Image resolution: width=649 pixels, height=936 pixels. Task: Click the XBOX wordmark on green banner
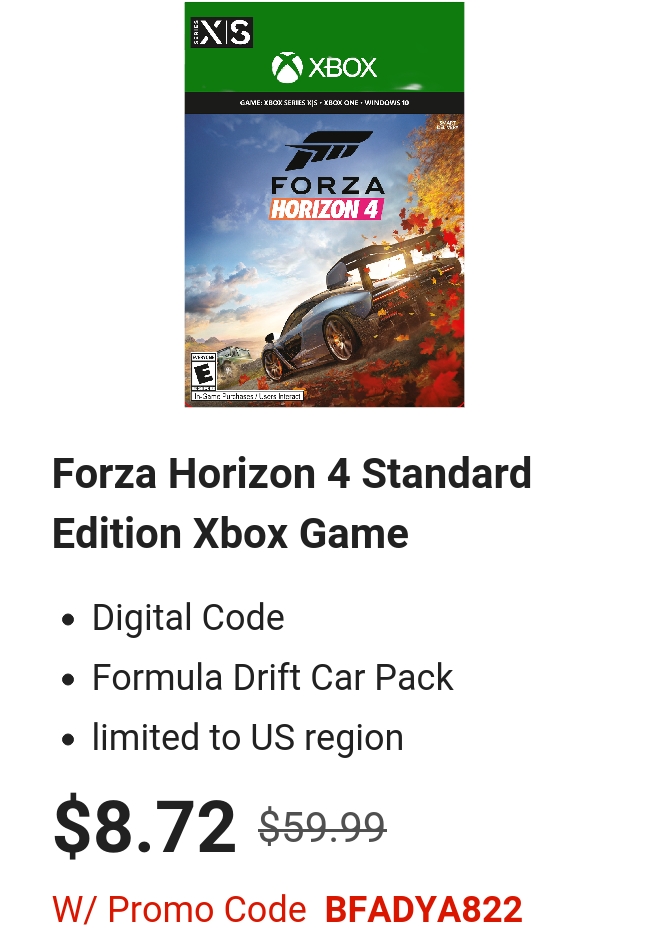(x=343, y=67)
